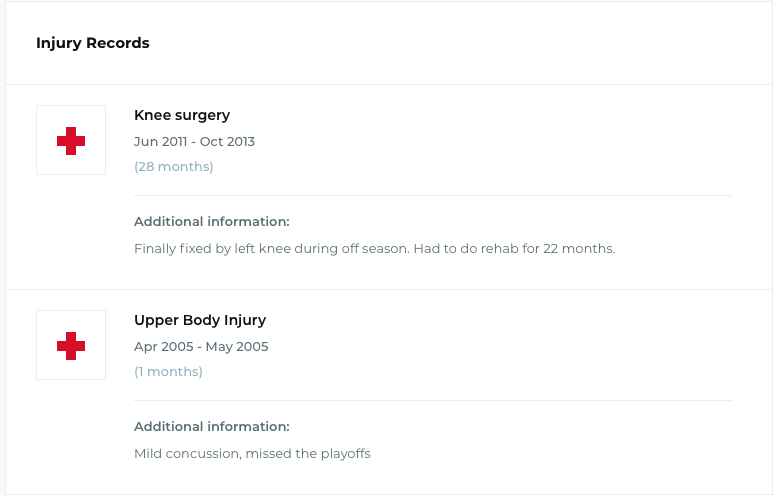Click Additional information label under Upper Body Injury

[212, 427]
